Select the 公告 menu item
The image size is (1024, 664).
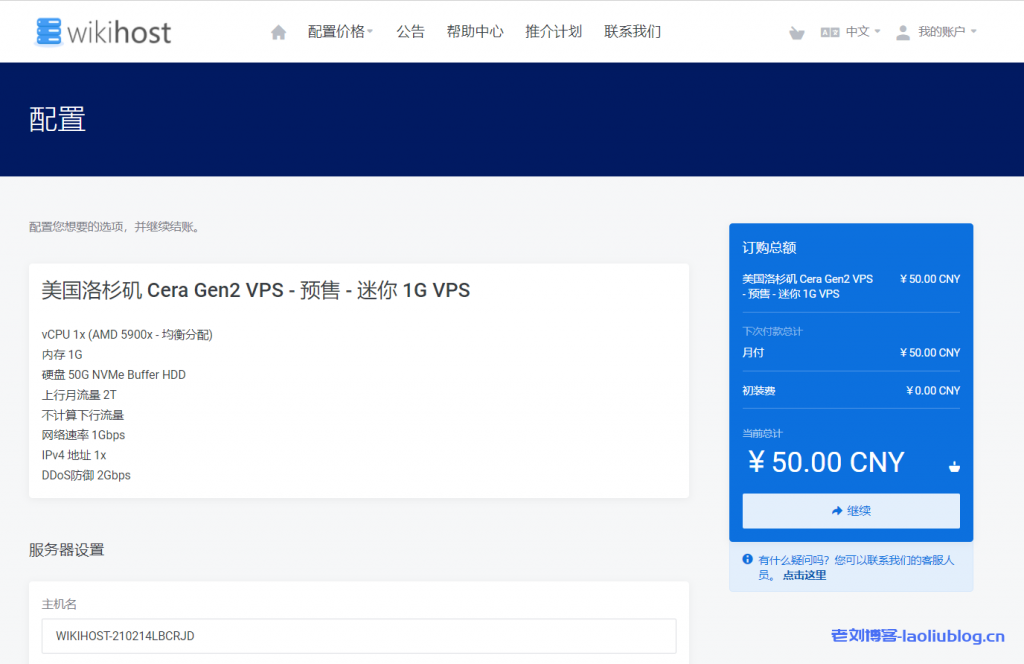tap(411, 31)
